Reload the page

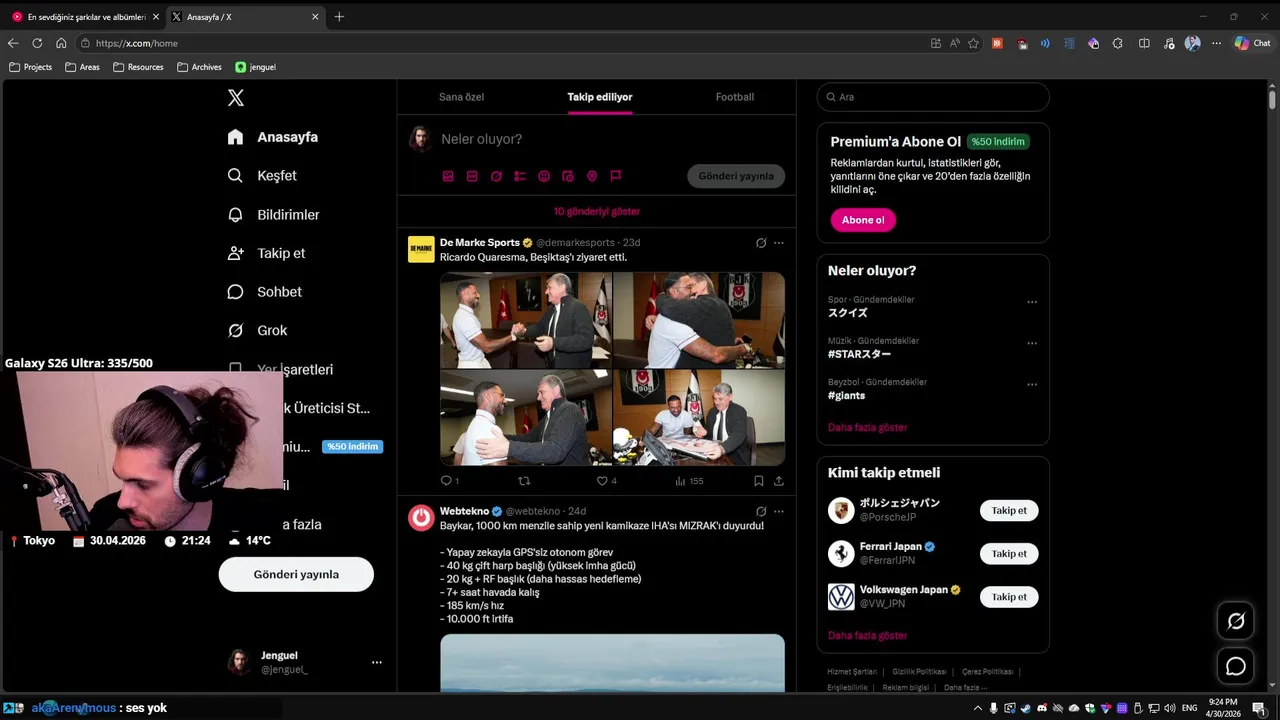(37, 43)
